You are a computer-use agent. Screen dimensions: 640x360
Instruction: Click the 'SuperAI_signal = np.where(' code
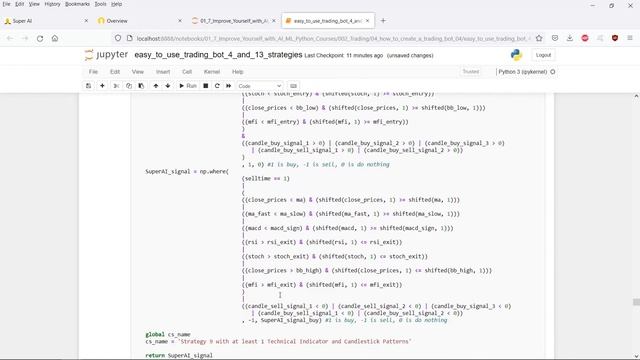[187, 171]
